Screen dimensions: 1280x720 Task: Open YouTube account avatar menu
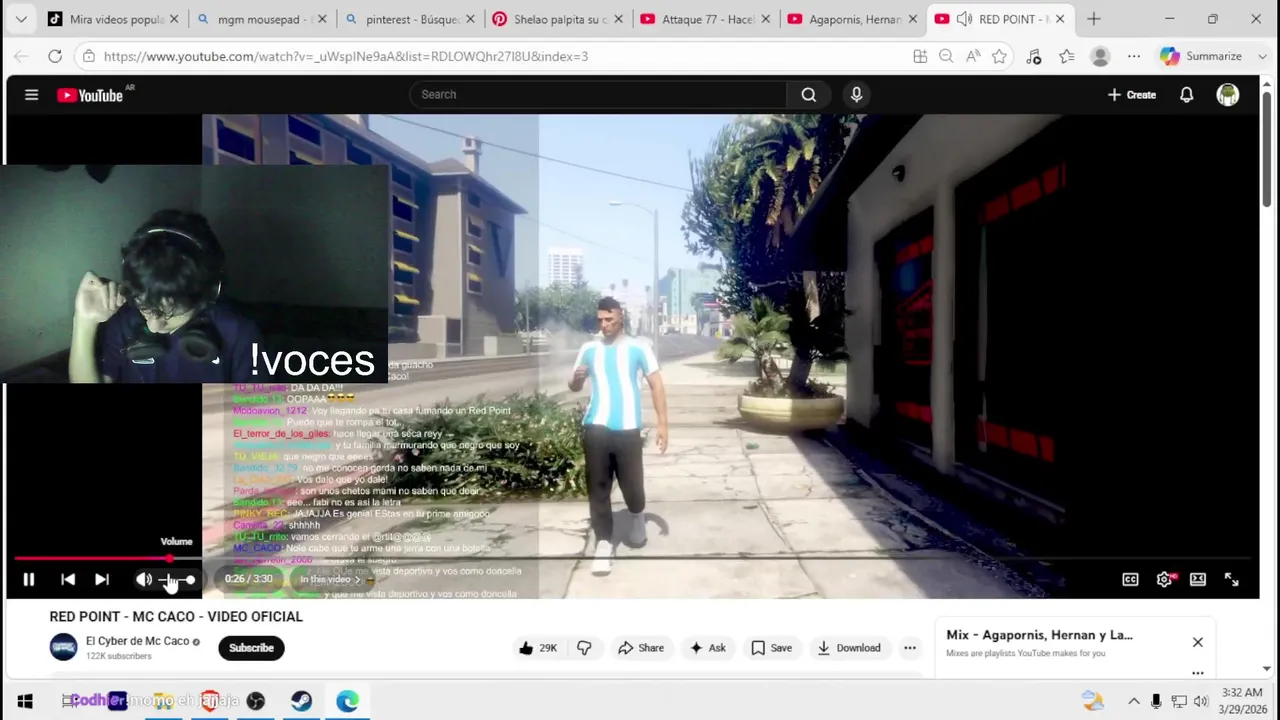pos(1228,95)
